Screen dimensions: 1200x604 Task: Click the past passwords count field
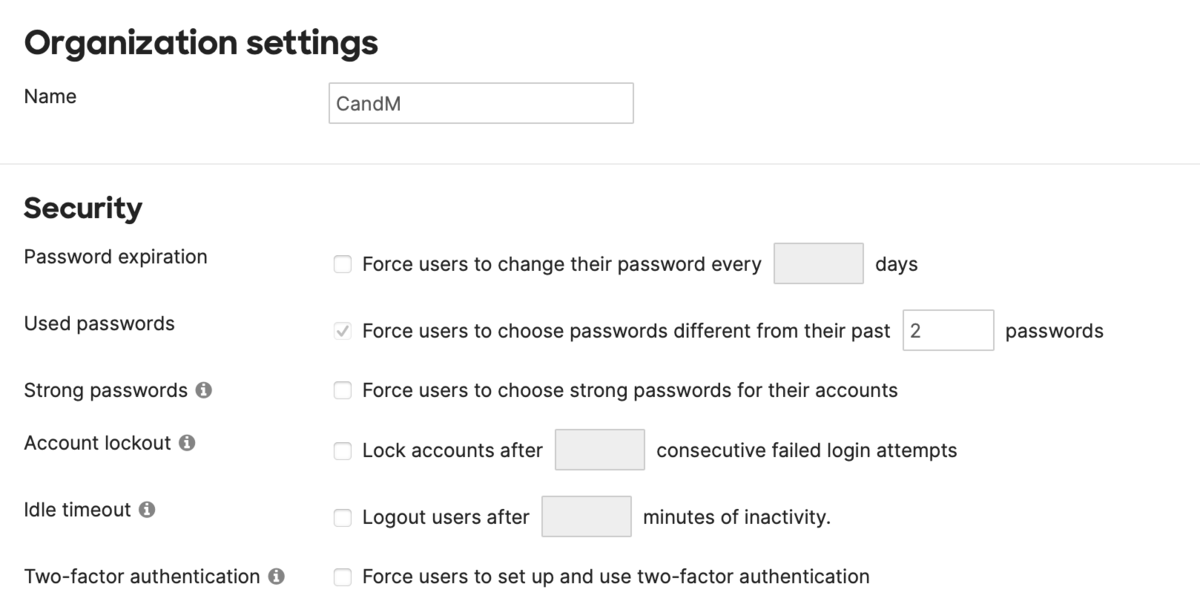click(x=948, y=330)
